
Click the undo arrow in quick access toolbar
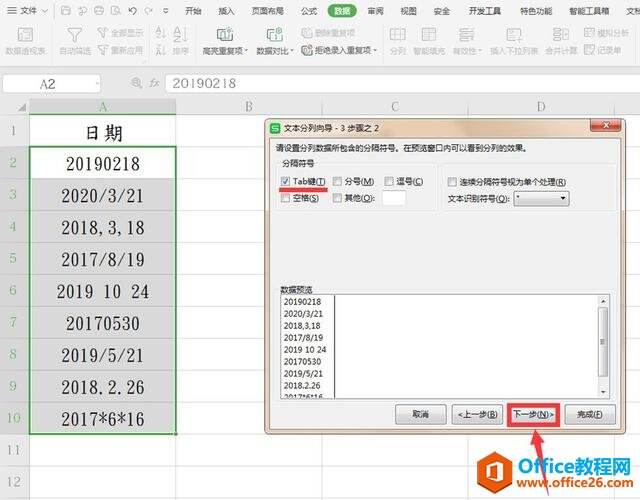tap(131, 11)
